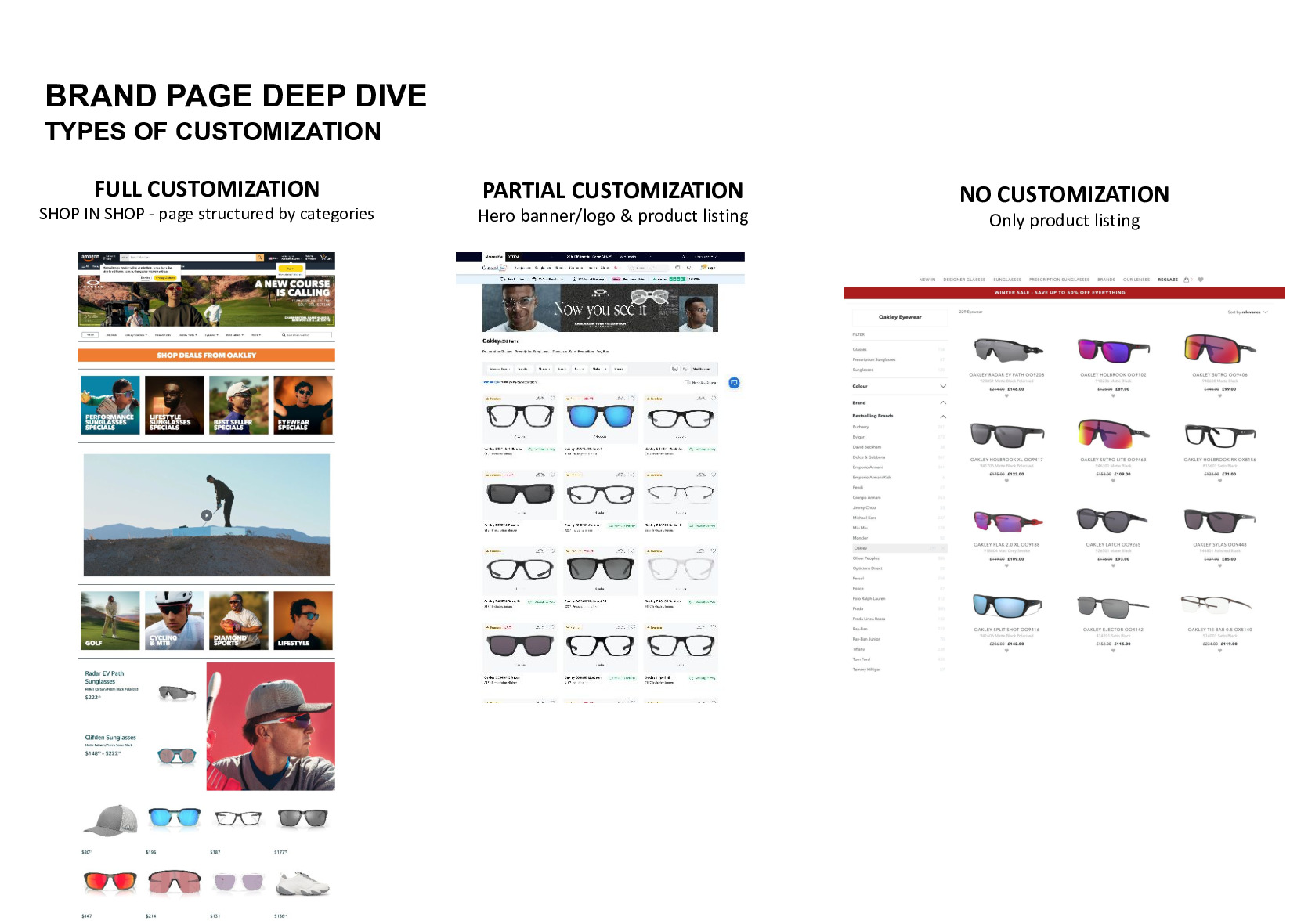Screen dimensions: 1308x924
Task: Open the Cycling & MTB category tile
Action: (x=175, y=621)
